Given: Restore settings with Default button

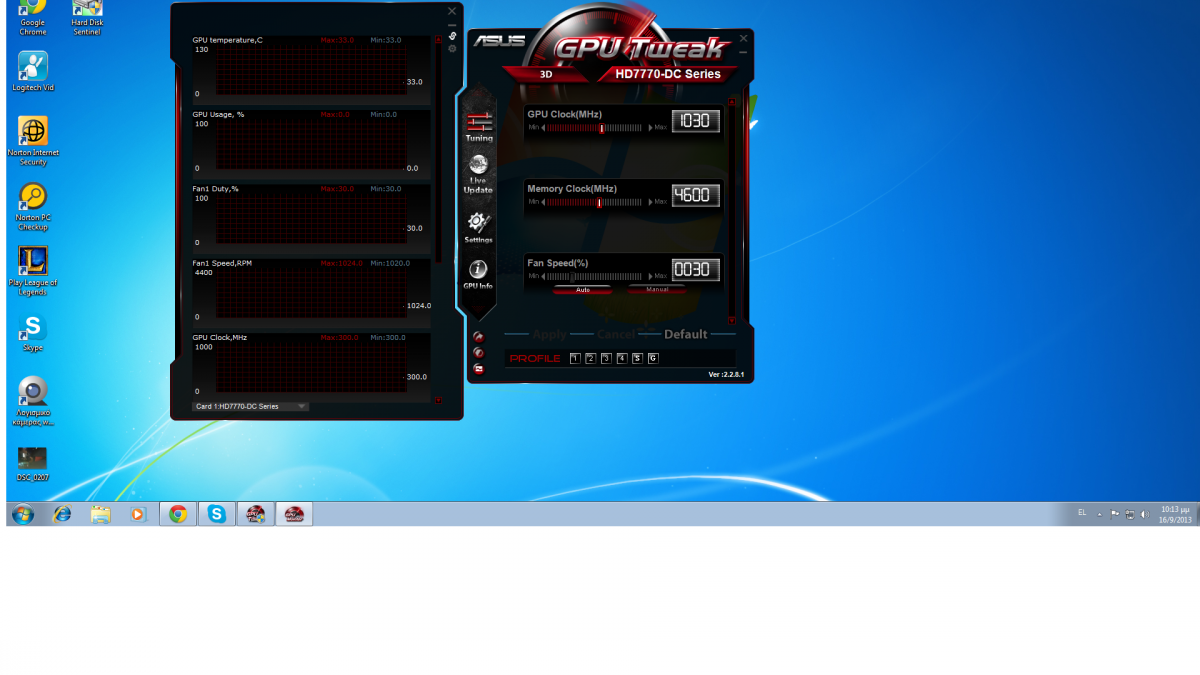Looking at the screenshot, I should tap(686, 334).
